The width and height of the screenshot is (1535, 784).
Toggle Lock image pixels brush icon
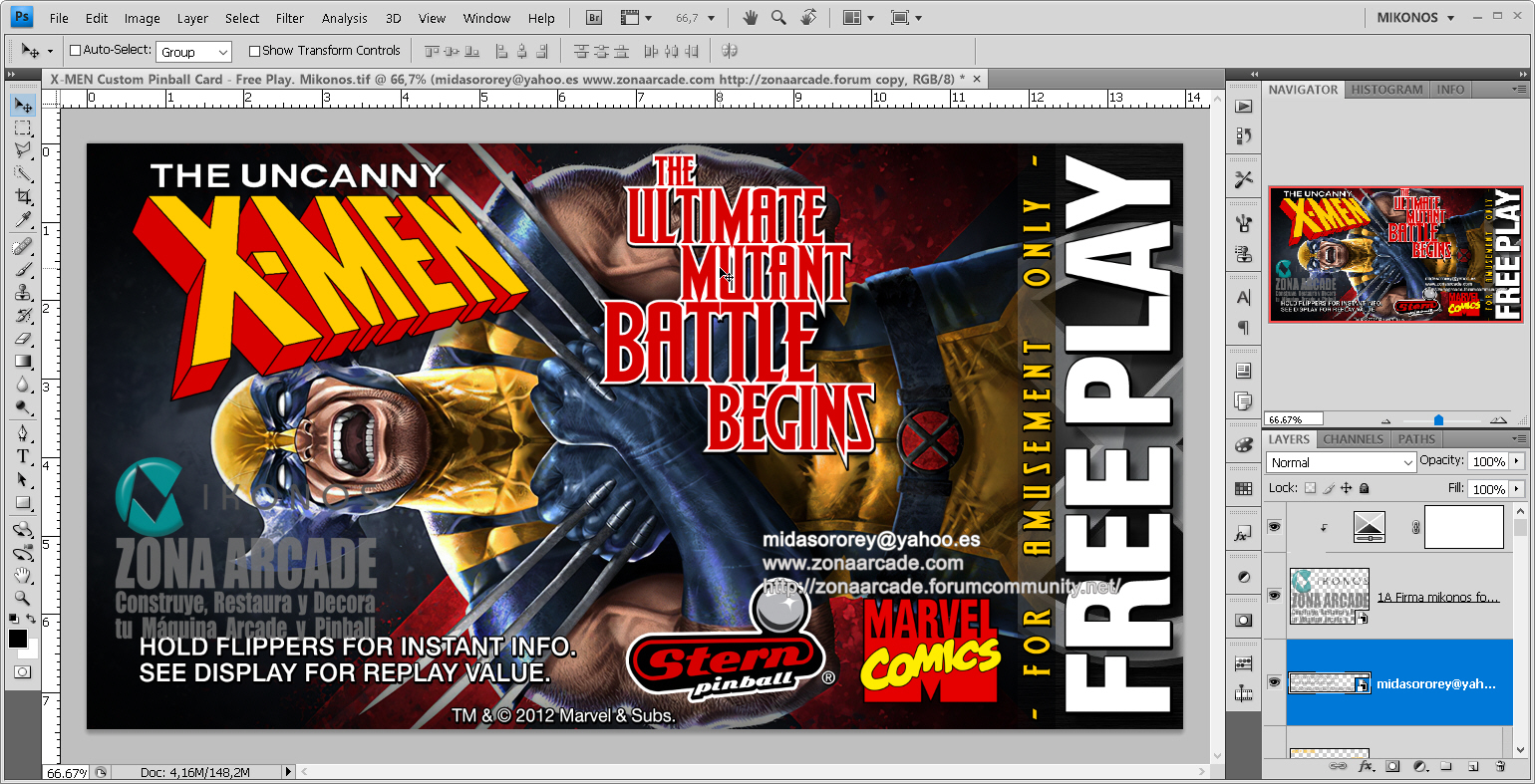[x=1328, y=488]
